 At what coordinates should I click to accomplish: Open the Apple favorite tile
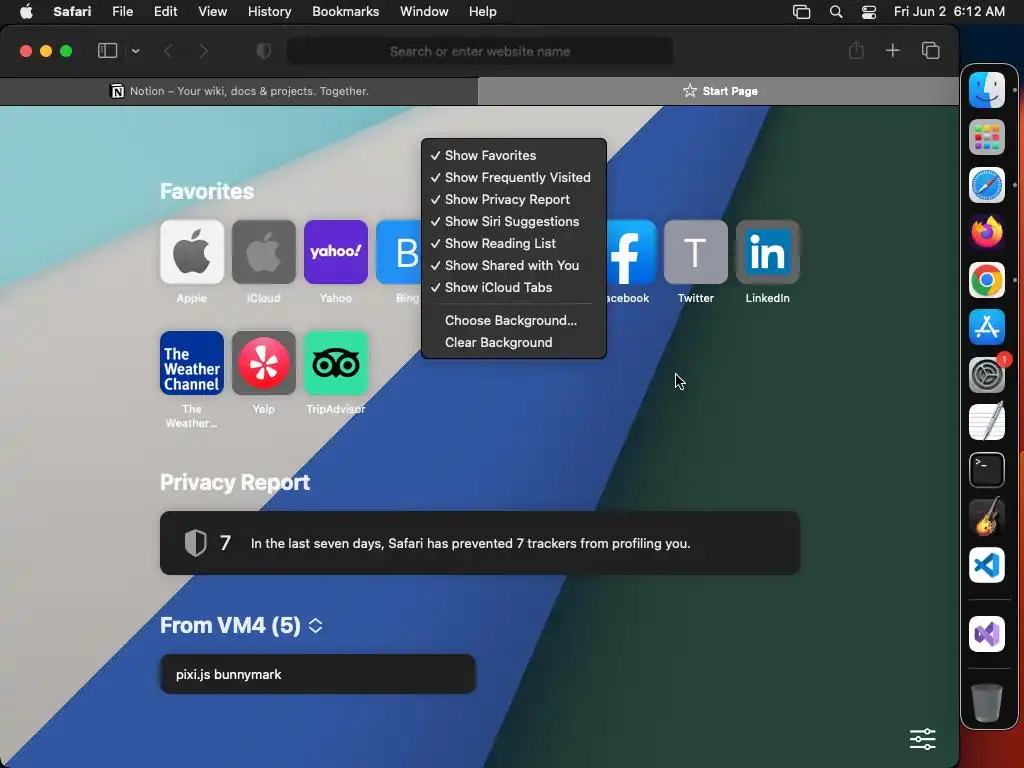(x=191, y=252)
